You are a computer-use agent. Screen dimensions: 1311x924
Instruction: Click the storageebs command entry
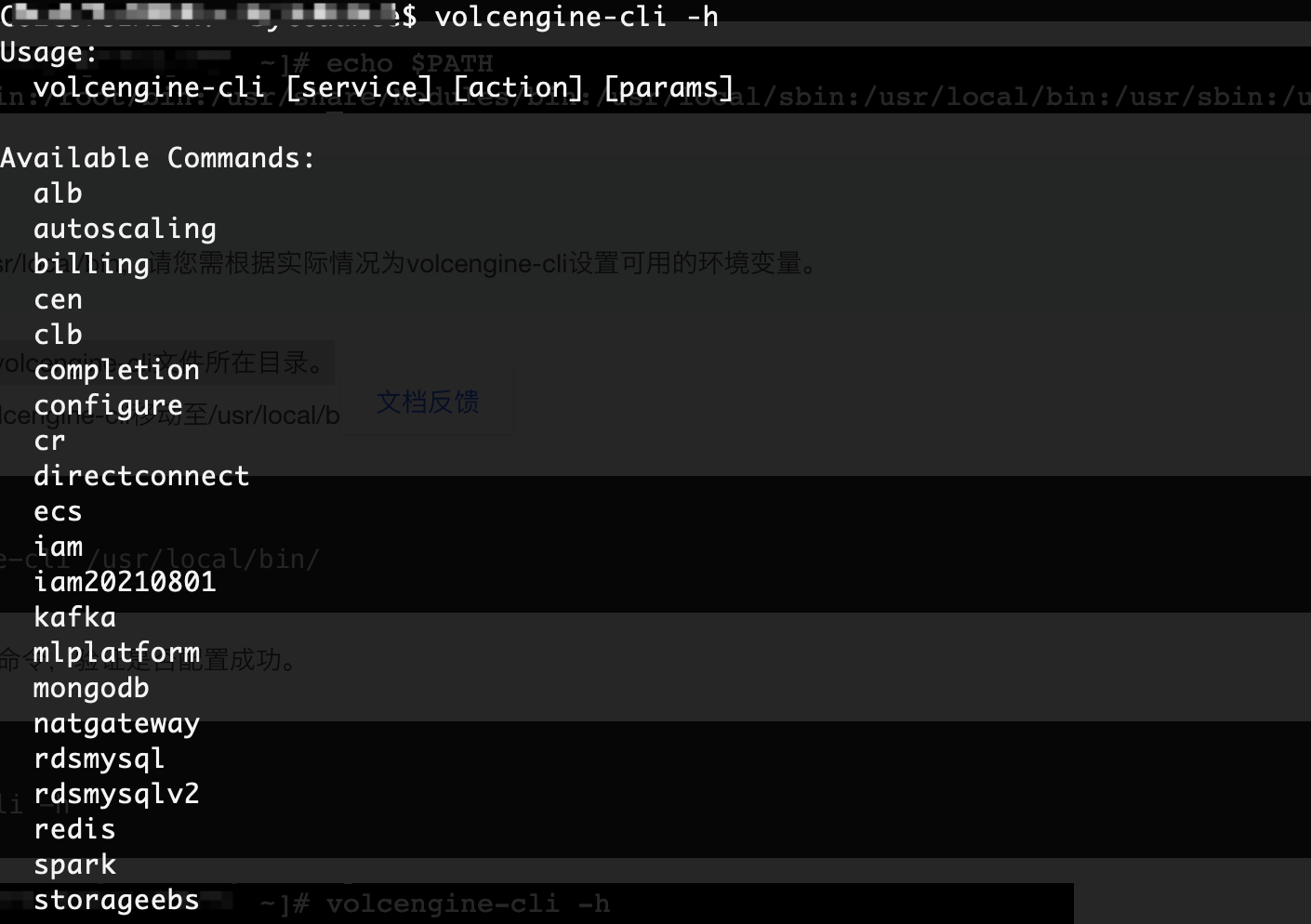pyautogui.click(x=116, y=900)
